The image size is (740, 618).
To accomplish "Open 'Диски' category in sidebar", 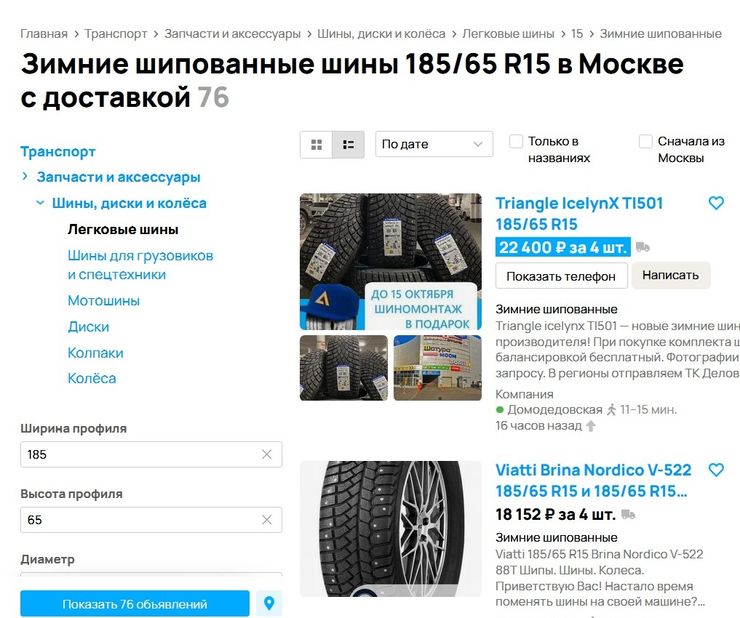I will click(88, 327).
